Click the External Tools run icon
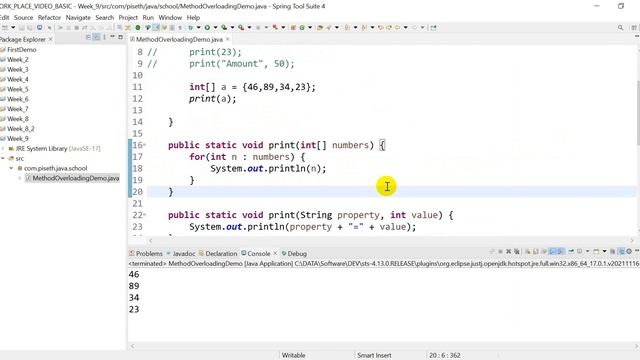Viewport: 640px width, 360px height. 241,27
